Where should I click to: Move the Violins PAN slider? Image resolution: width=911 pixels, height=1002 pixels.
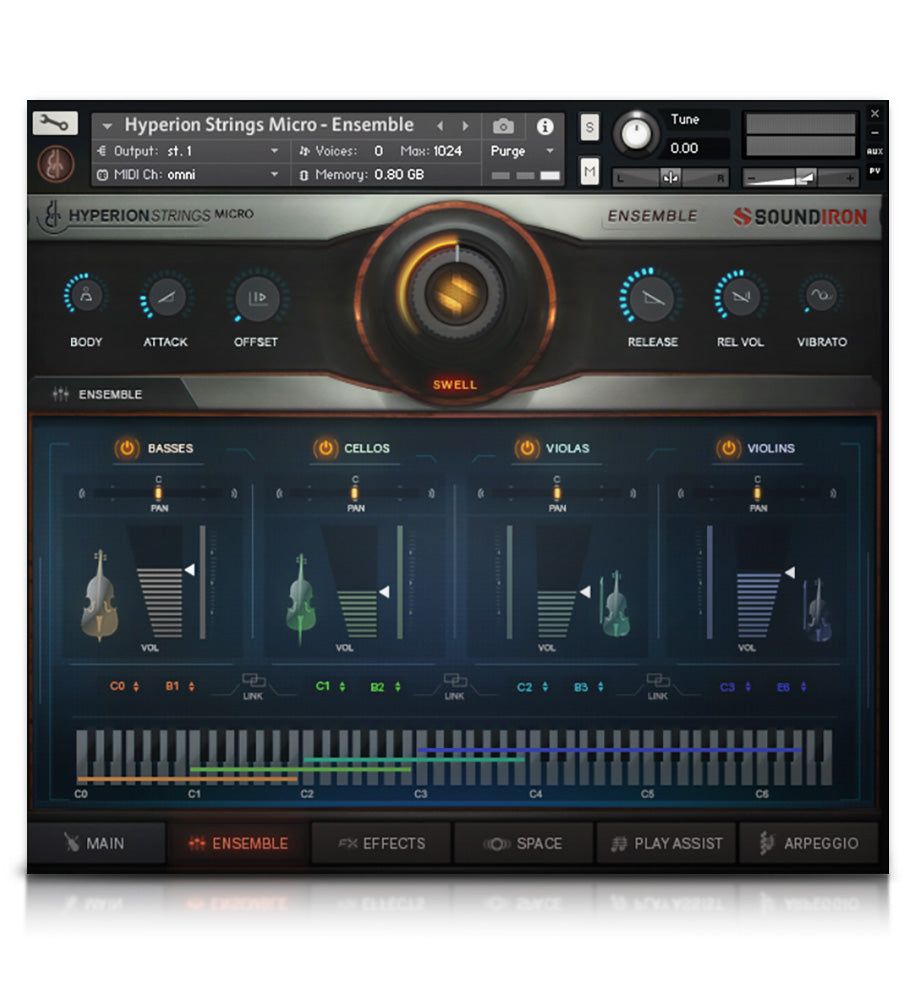point(757,492)
